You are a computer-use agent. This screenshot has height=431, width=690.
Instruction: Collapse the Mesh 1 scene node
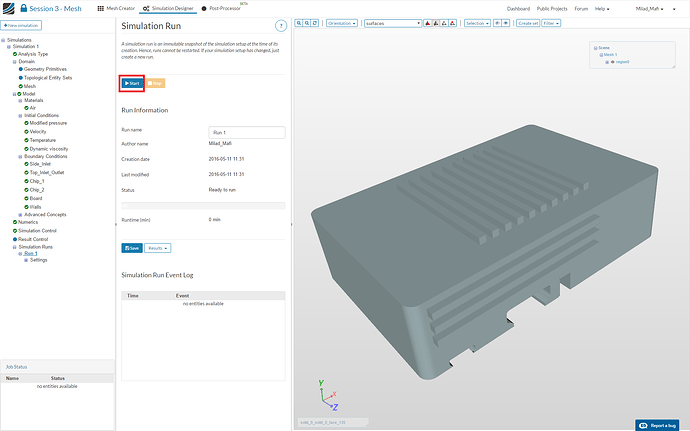click(x=601, y=55)
